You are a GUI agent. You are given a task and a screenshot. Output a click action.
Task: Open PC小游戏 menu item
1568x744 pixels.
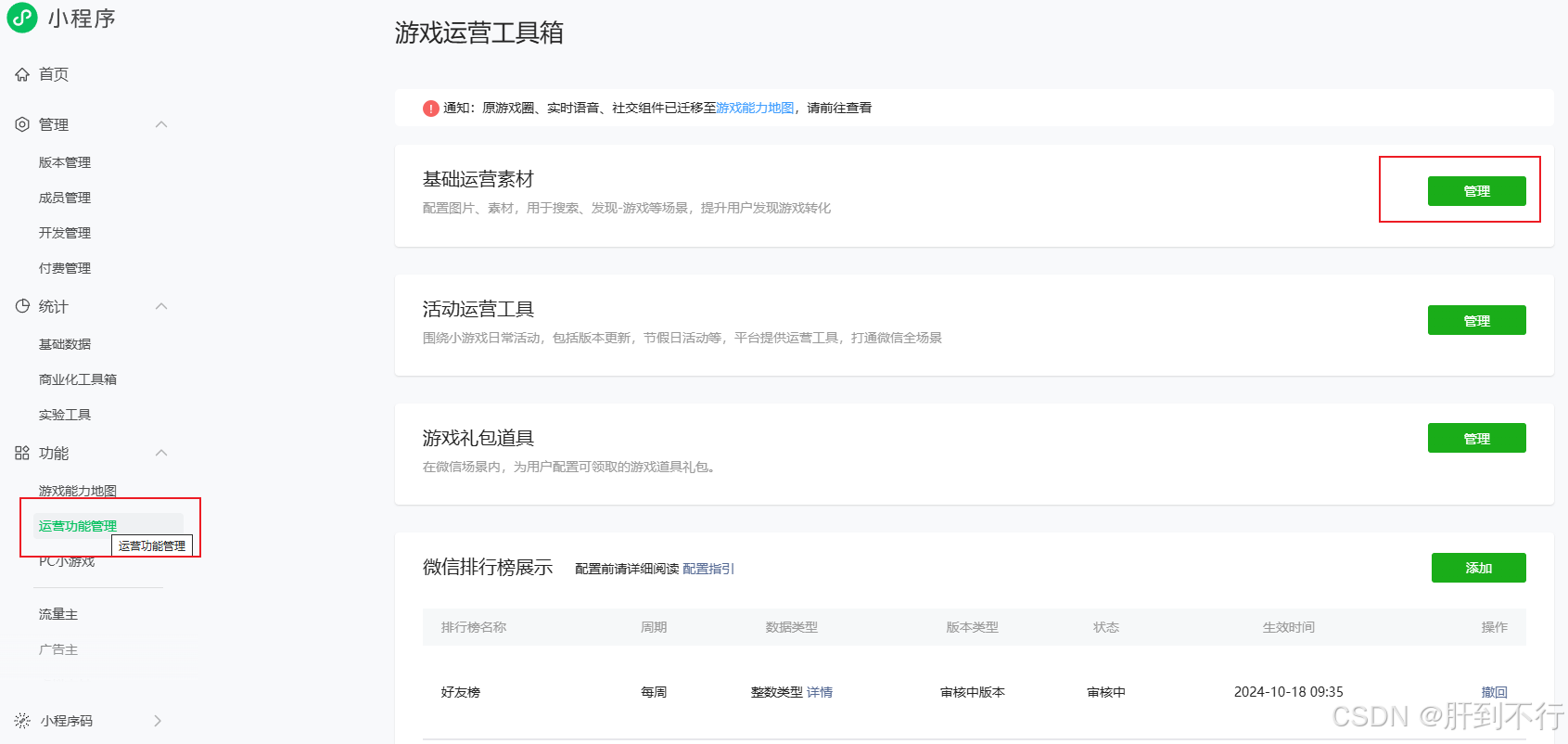point(67,561)
